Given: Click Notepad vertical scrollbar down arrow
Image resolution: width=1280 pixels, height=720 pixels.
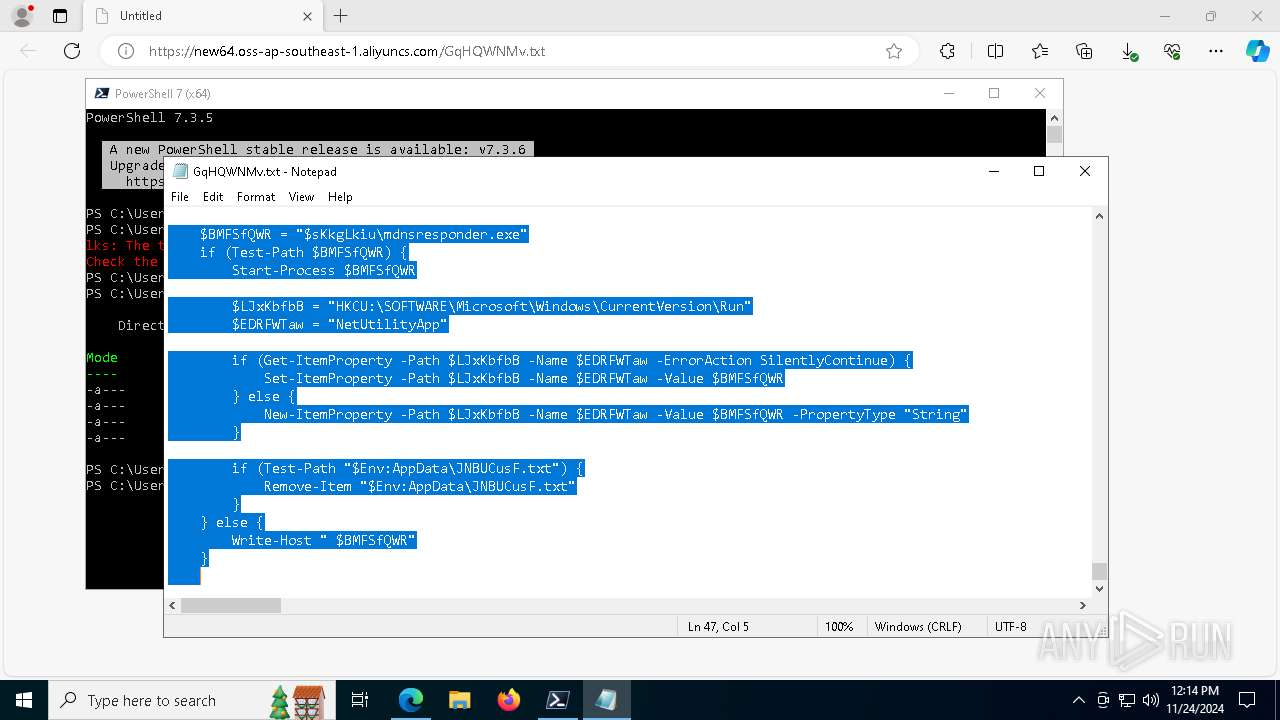Looking at the screenshot, I should click(x=1099, y=588).
